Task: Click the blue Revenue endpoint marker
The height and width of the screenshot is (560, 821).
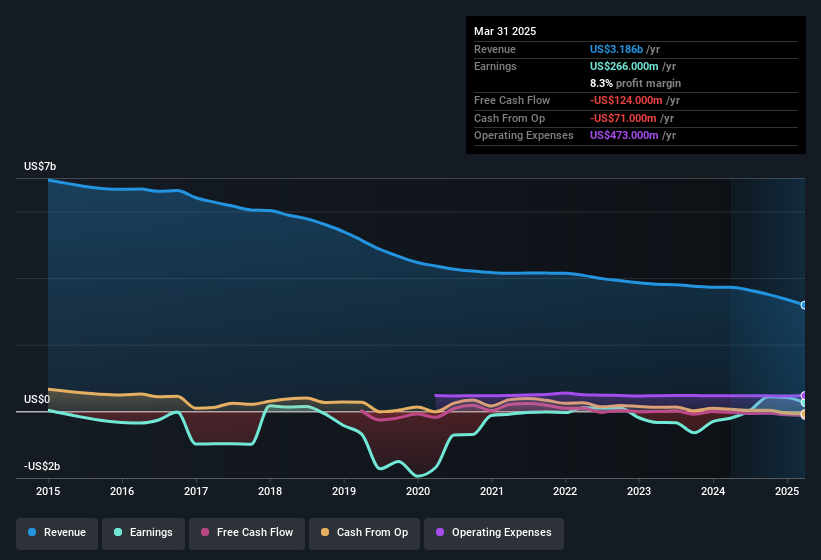Action: 804,305
